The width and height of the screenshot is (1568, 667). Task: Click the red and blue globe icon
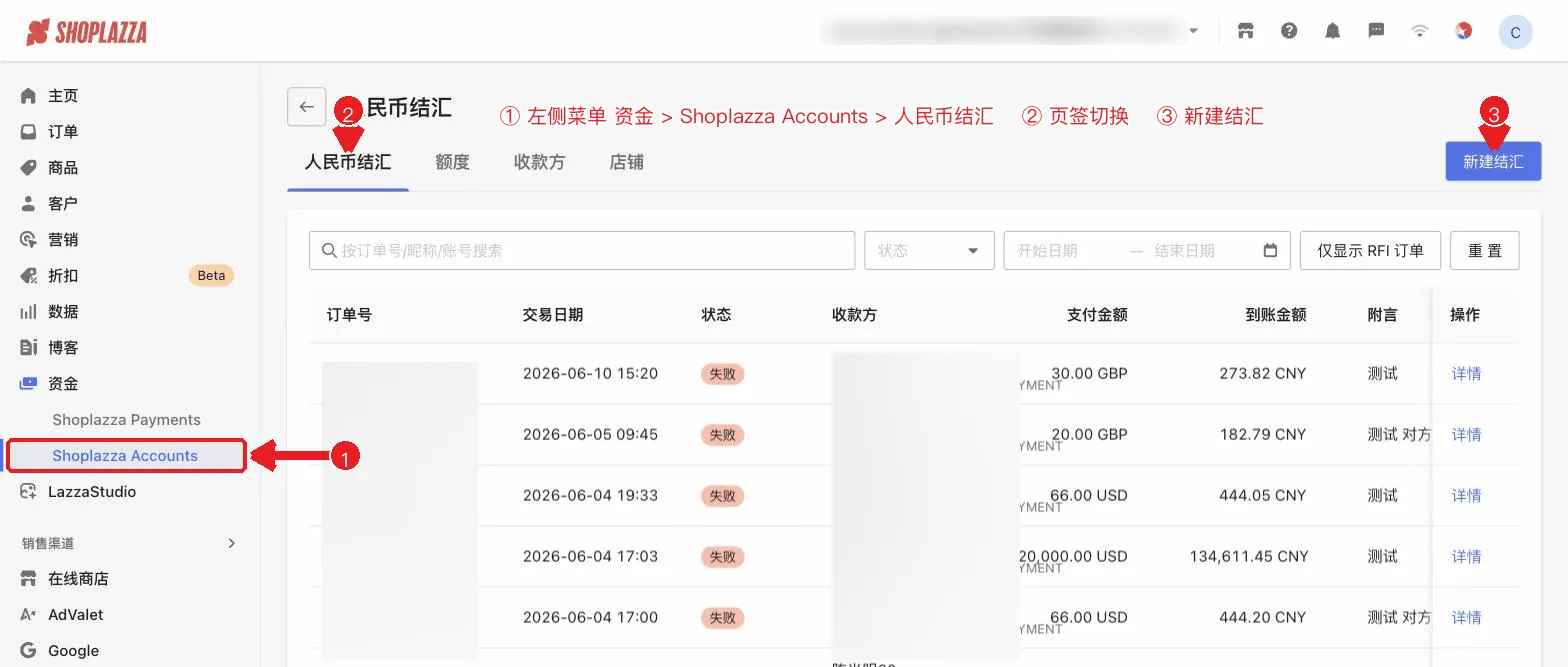tap(1463, 31)
